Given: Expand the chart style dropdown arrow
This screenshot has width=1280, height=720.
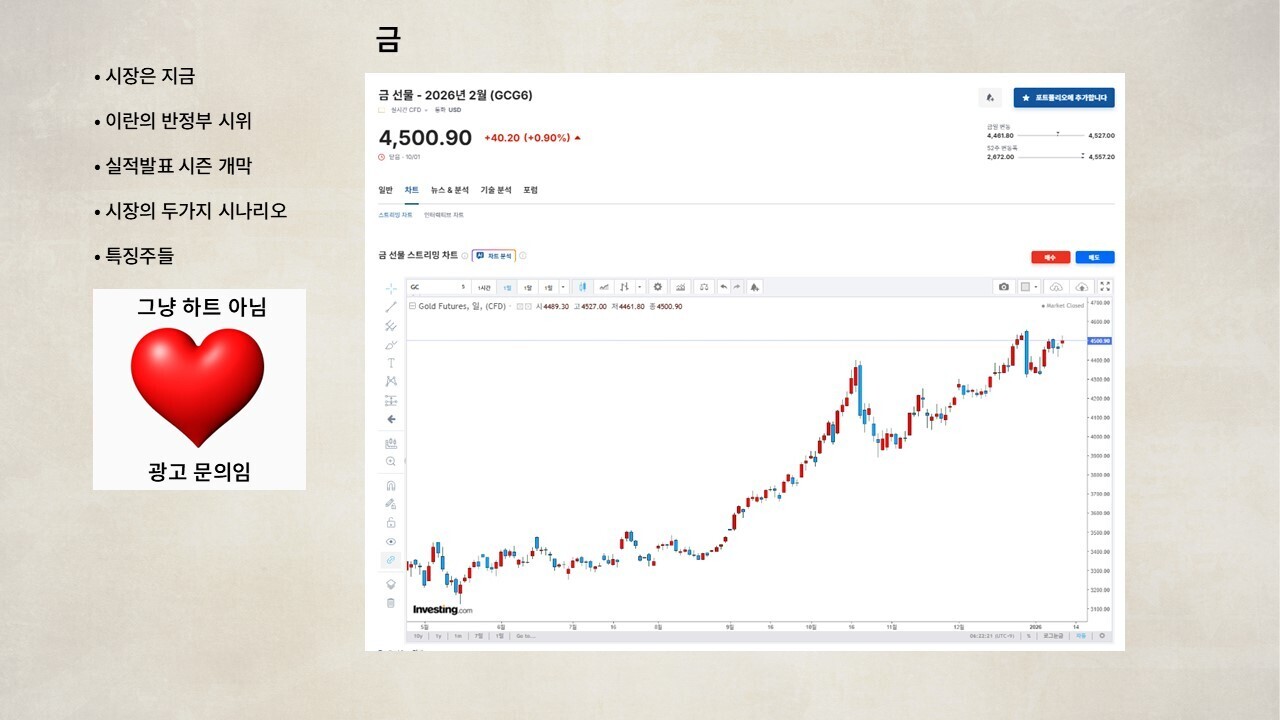Looking at the screenshot, I should pyautogui.click(x=639, y=287).
